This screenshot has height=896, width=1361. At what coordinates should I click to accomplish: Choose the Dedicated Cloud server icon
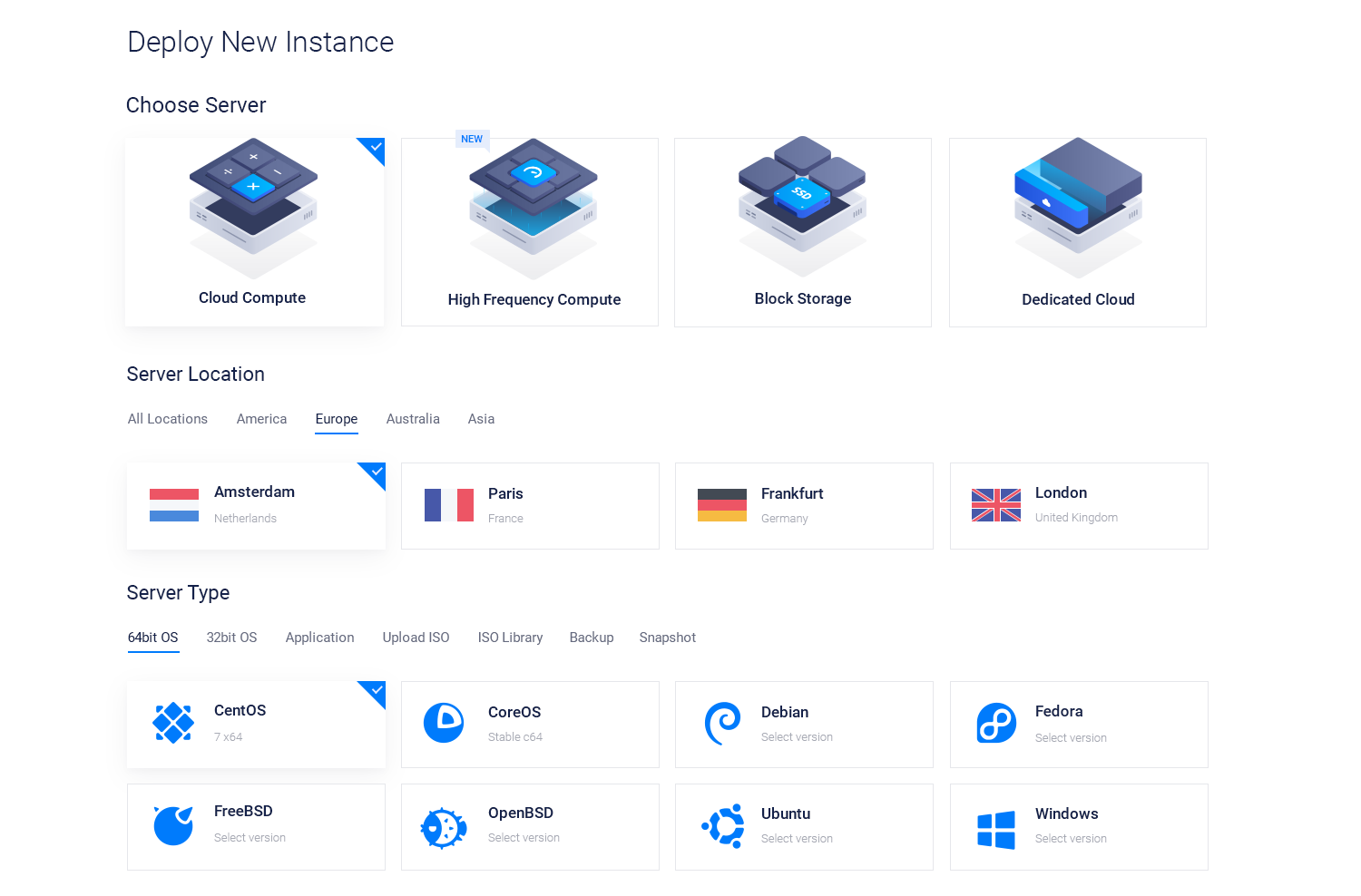[x=1078, y=206]
